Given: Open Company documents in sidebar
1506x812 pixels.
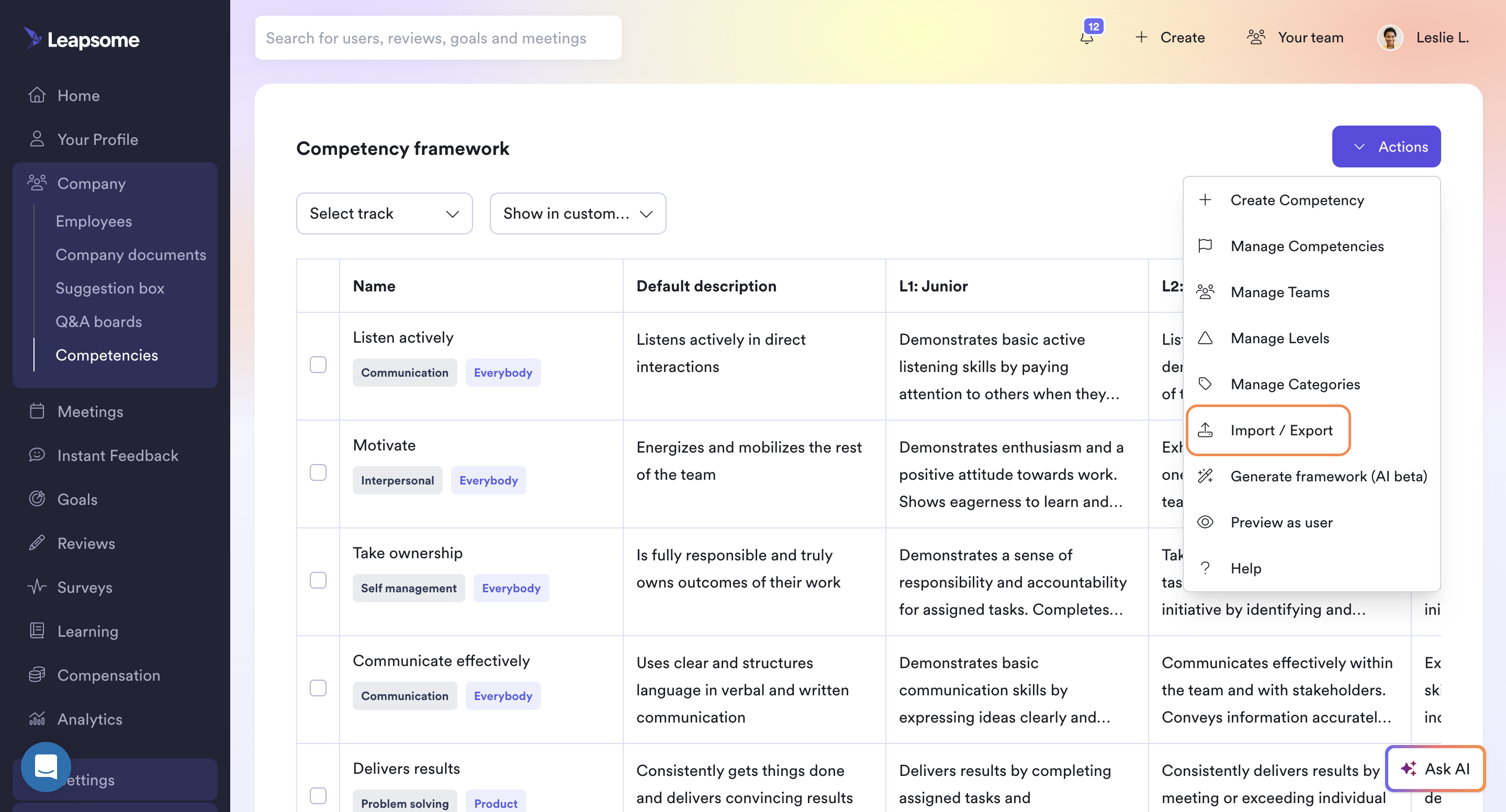Looking at the screenshot, I should [x=130, y=254].
